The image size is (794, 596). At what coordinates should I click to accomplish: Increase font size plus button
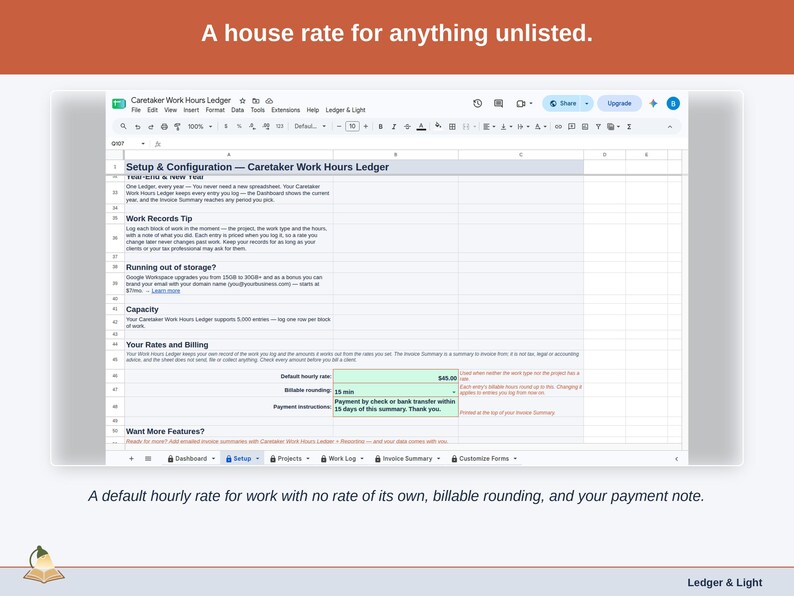(366, 127)
